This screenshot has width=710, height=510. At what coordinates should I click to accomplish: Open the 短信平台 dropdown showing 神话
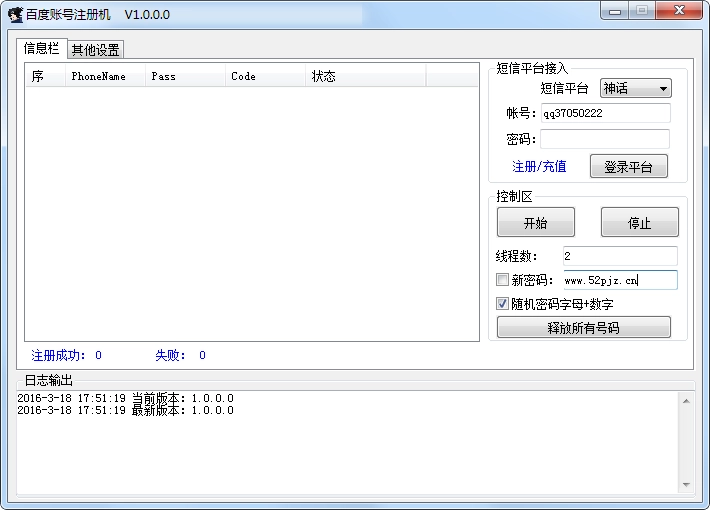click(636, 88)
